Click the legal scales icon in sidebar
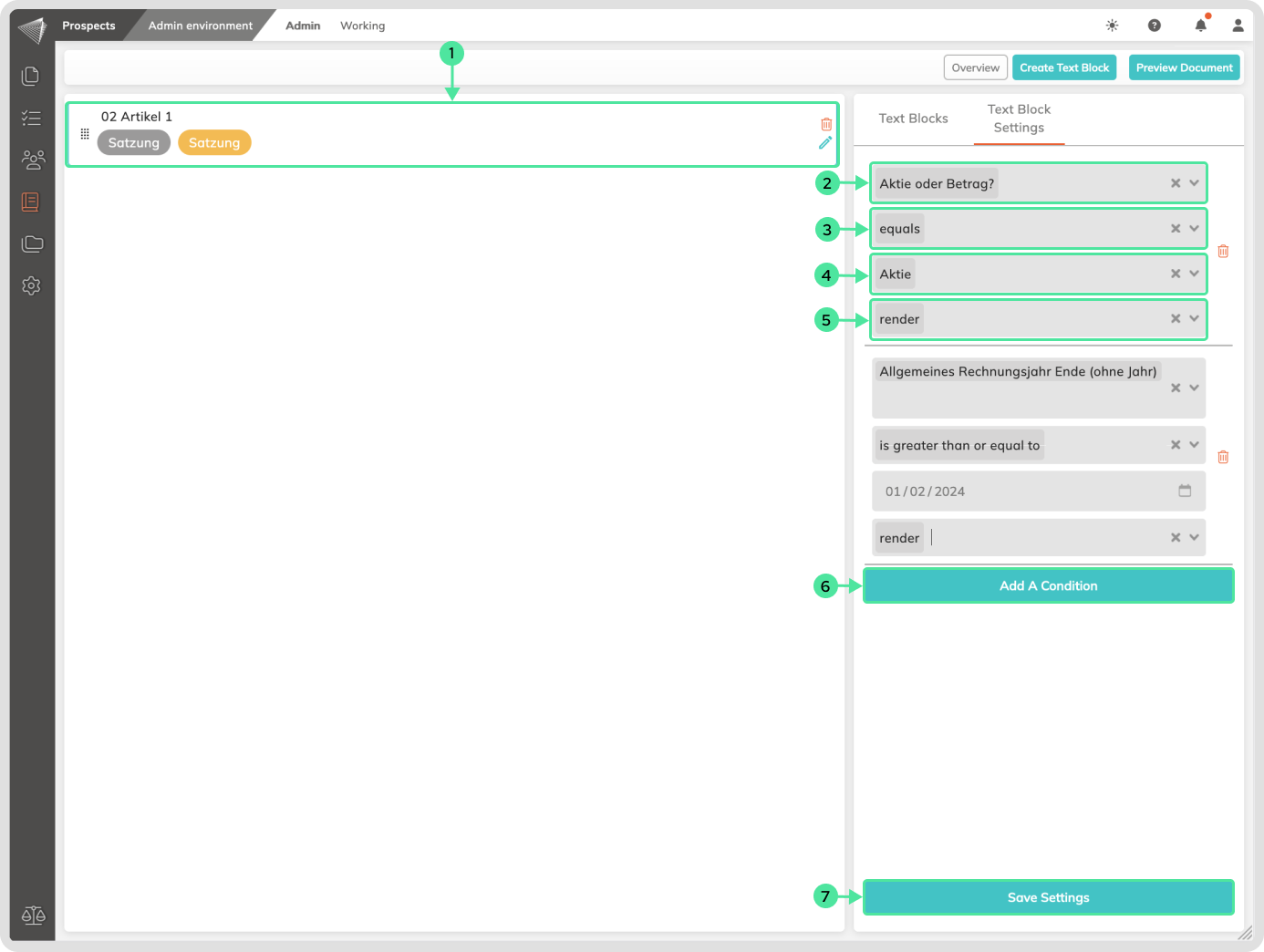This screenshot has width=1264, height=952. tap(33, 915)
